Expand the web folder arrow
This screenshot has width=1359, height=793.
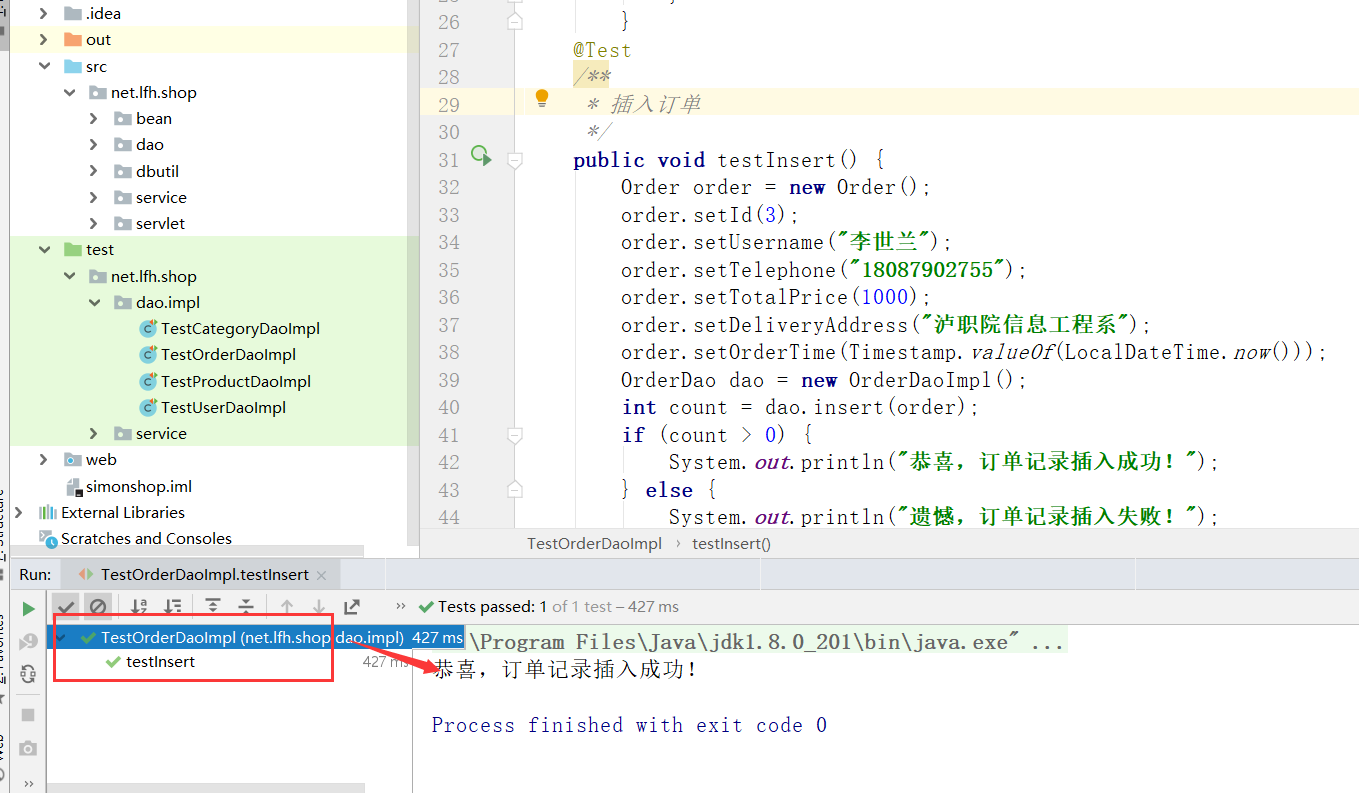coord(44,459)
